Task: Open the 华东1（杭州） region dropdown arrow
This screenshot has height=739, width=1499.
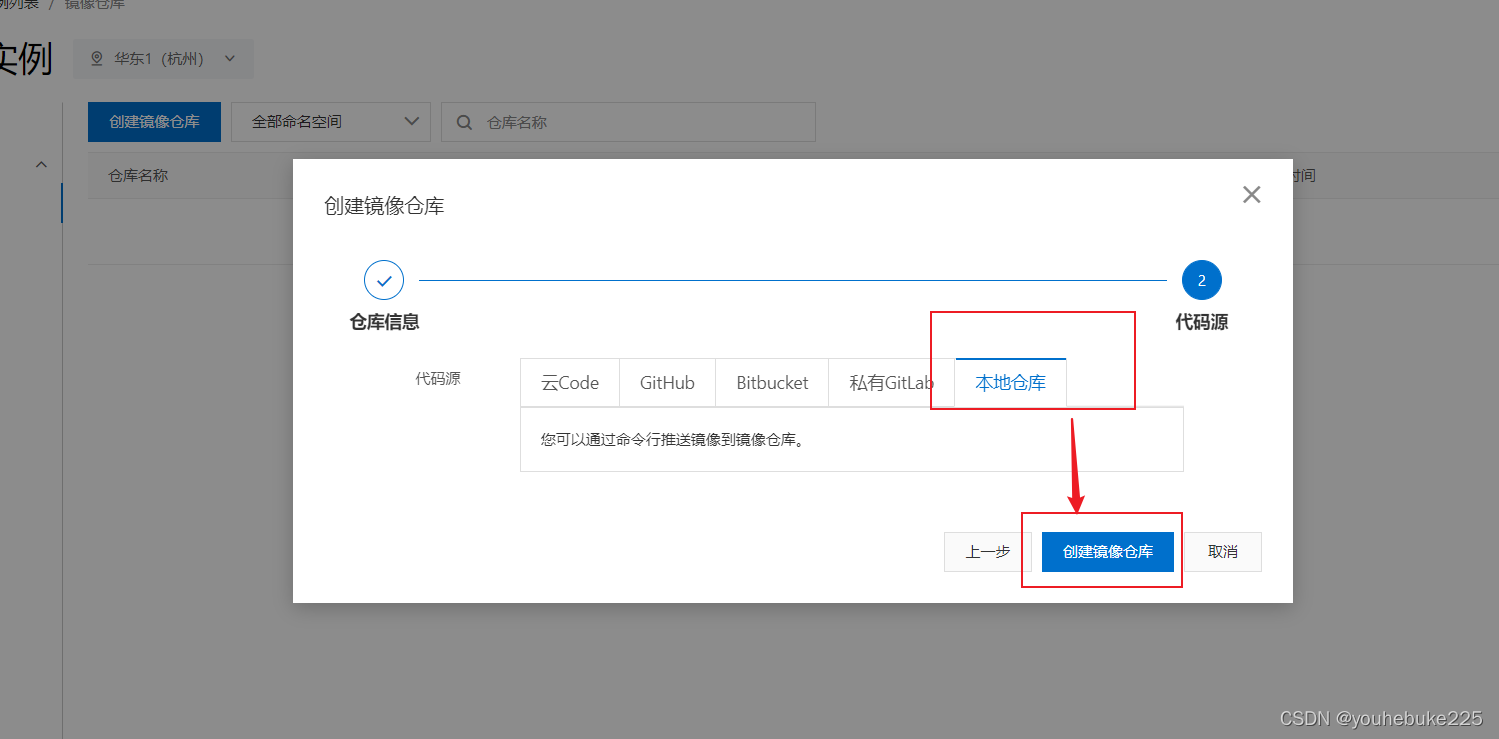Action: pyautogui.click(x=230, y=59)
